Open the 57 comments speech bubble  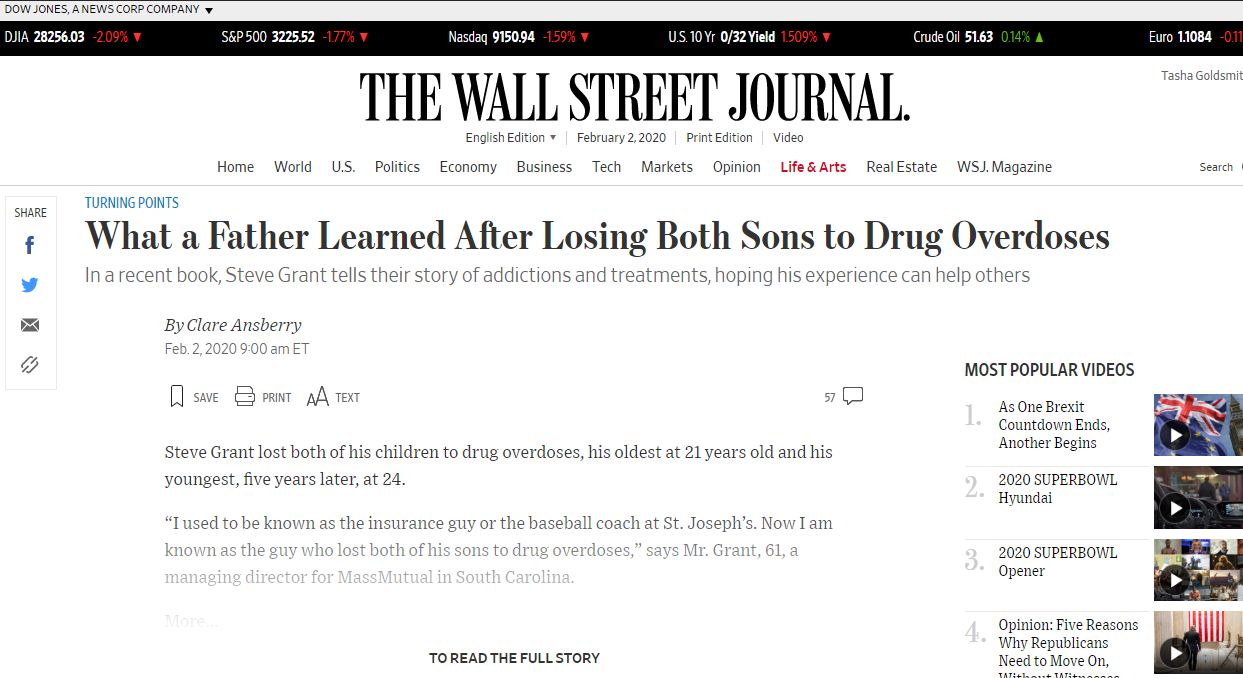point(844,396)
